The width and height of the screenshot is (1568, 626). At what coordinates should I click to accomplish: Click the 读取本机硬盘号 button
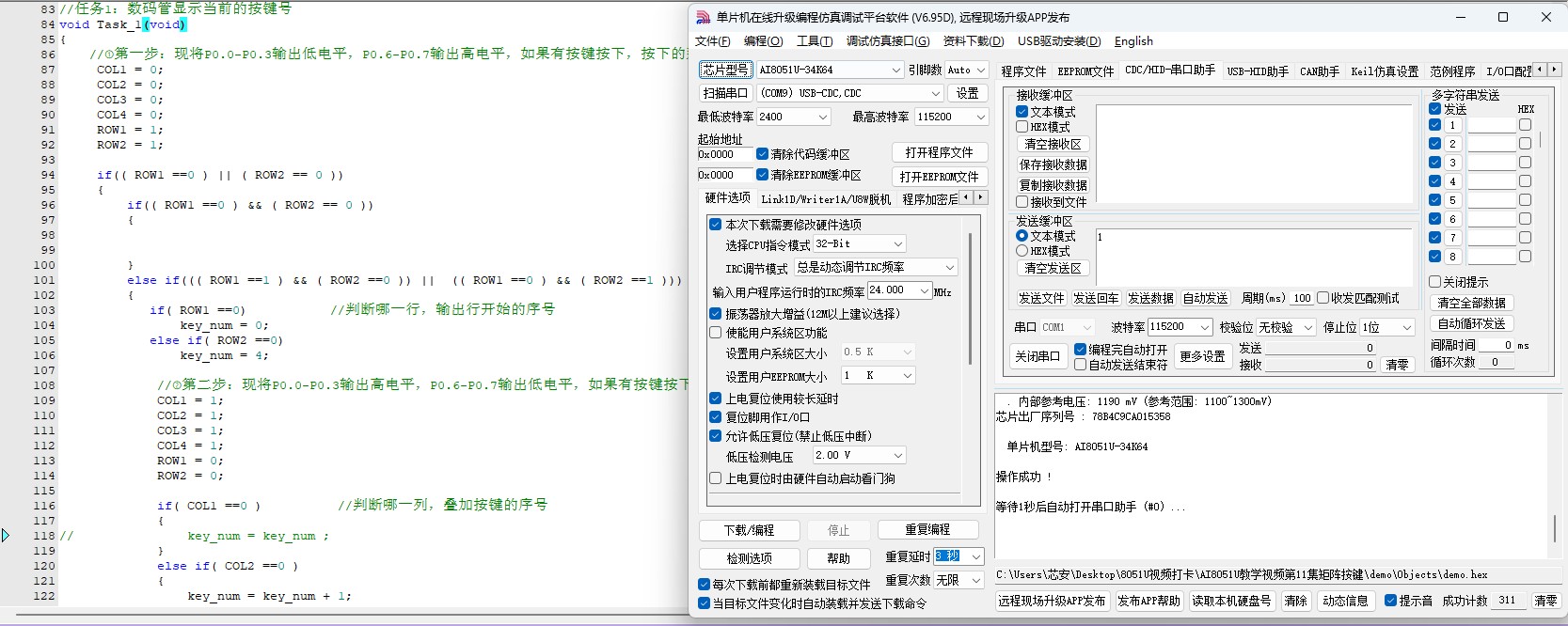pyautogui.click(x=1230, y=601)
